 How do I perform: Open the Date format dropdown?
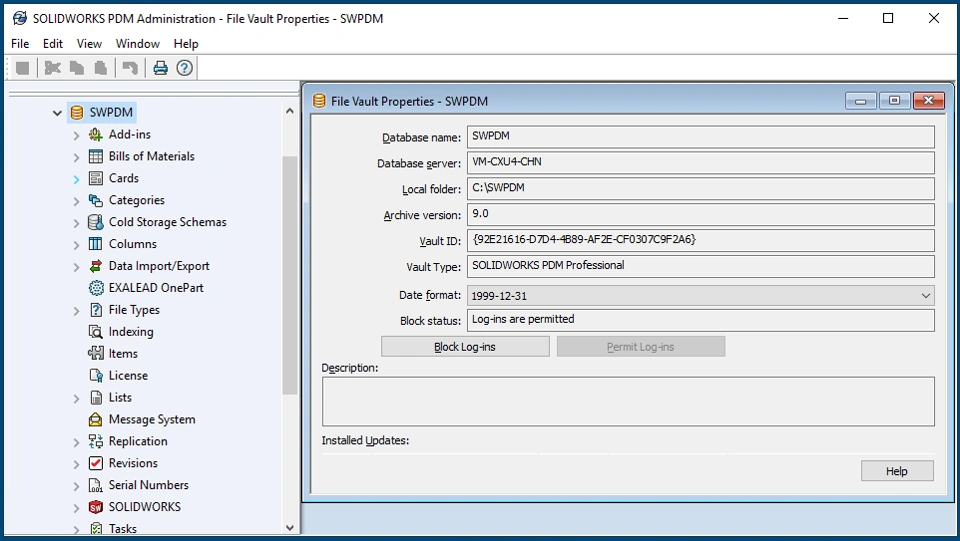(x=925, y=295)
